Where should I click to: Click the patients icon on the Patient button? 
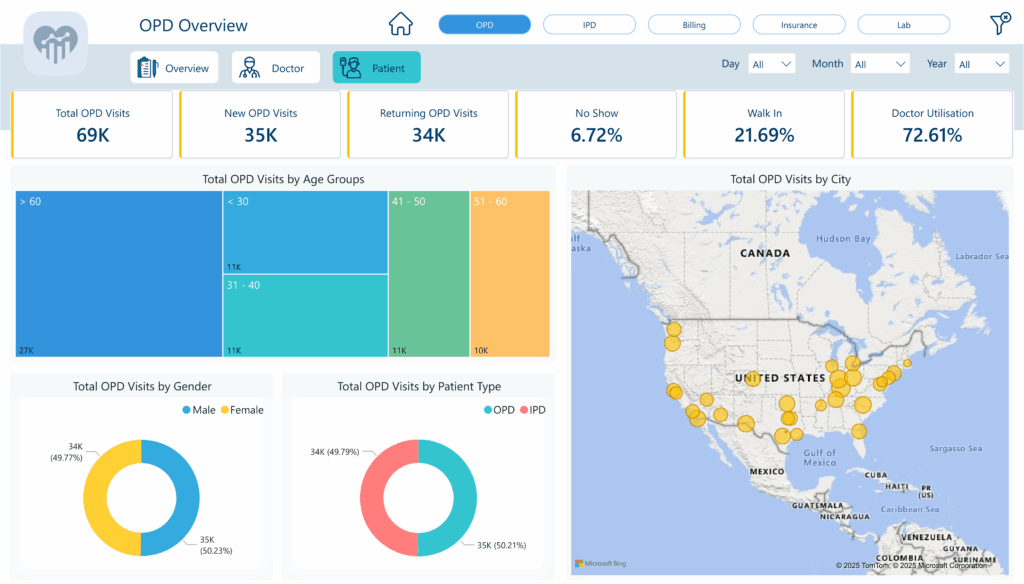pyautogui.click(x=349, y=67)
